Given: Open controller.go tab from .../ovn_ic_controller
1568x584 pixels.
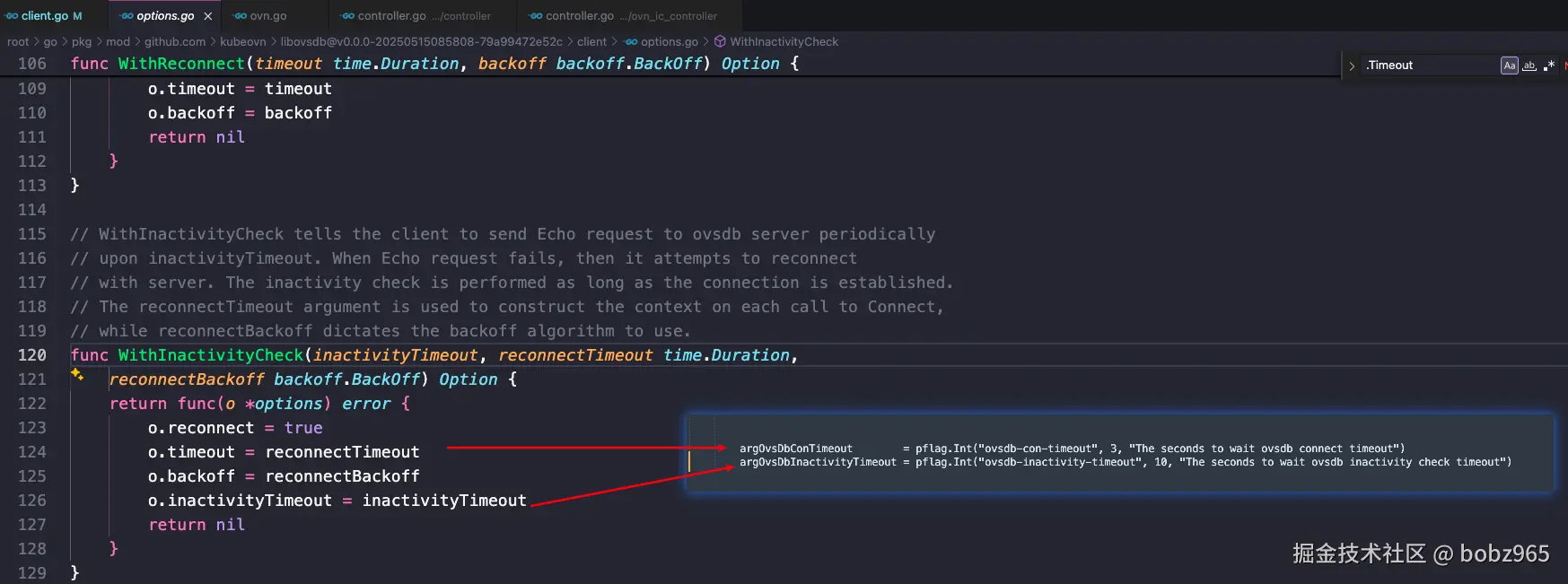Looking at the screenshot, I should pyautogui.click(x=631, y=16).
